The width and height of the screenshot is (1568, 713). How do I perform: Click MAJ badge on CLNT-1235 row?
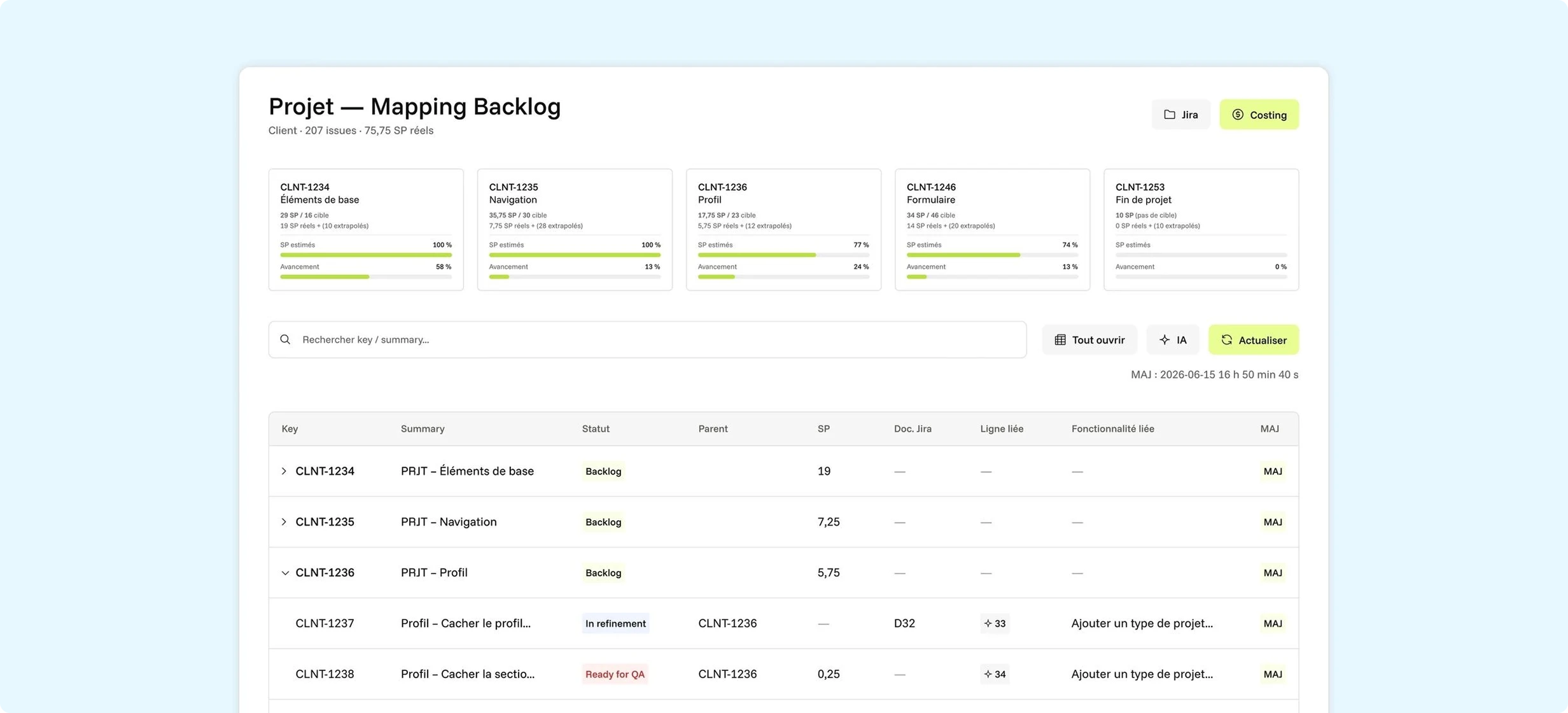point(1273,522)
